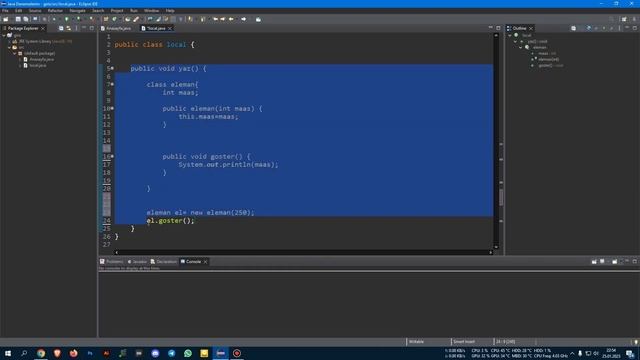640x360 pixels.
Task: Open the Search menu
Action: (98, 11)
